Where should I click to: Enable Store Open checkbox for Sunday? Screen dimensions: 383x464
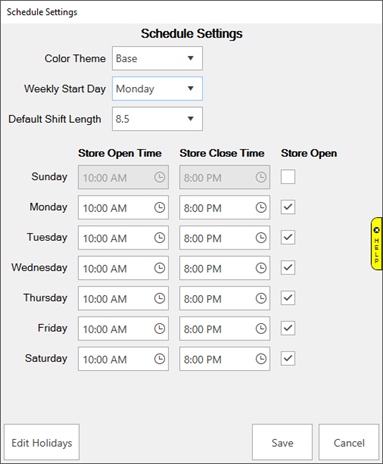point(288,177)
